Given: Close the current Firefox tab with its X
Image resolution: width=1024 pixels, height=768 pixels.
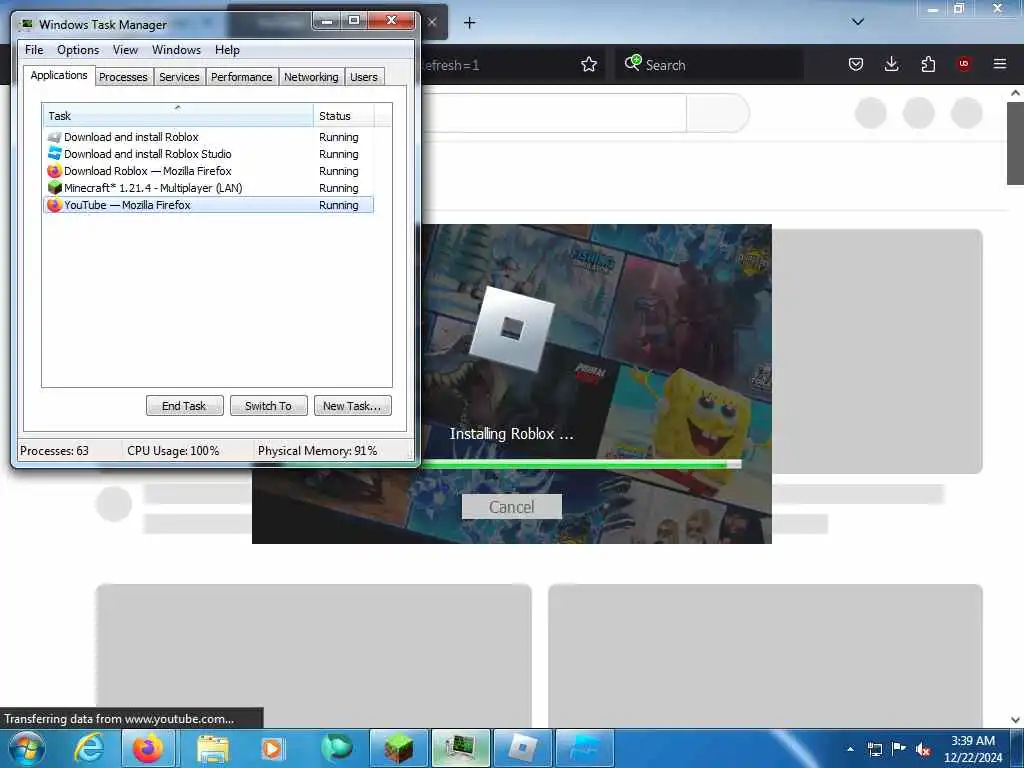Looking at the screenshot, I should point(432,22).
